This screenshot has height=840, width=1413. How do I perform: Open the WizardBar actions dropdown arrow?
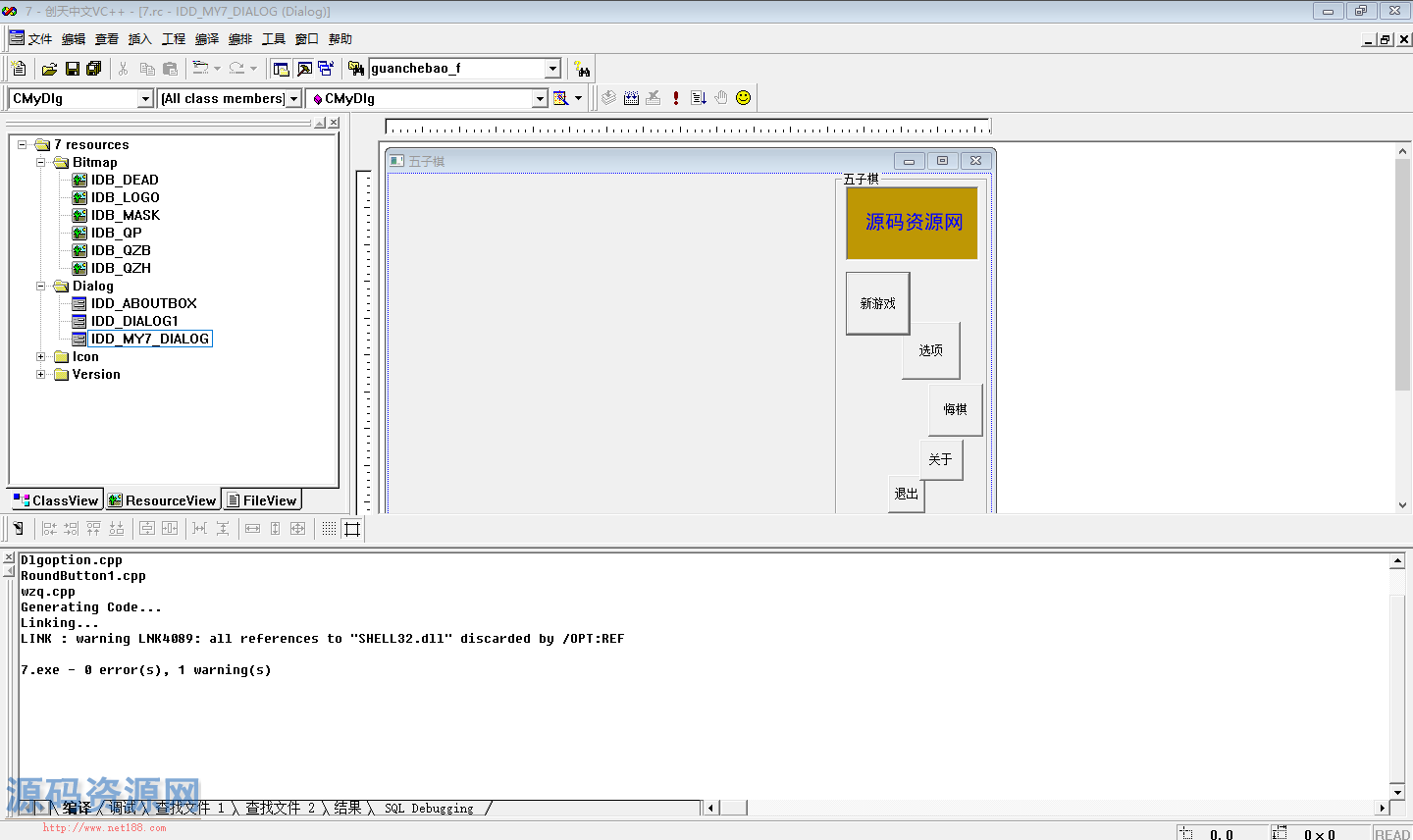point(578,98)
